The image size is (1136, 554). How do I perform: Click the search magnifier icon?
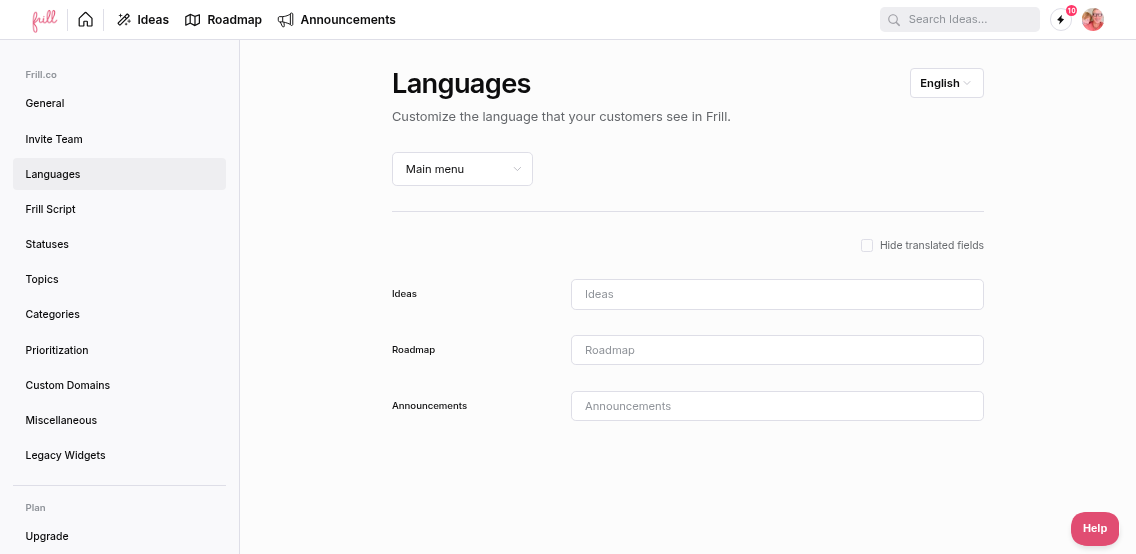tap(894, 20)
